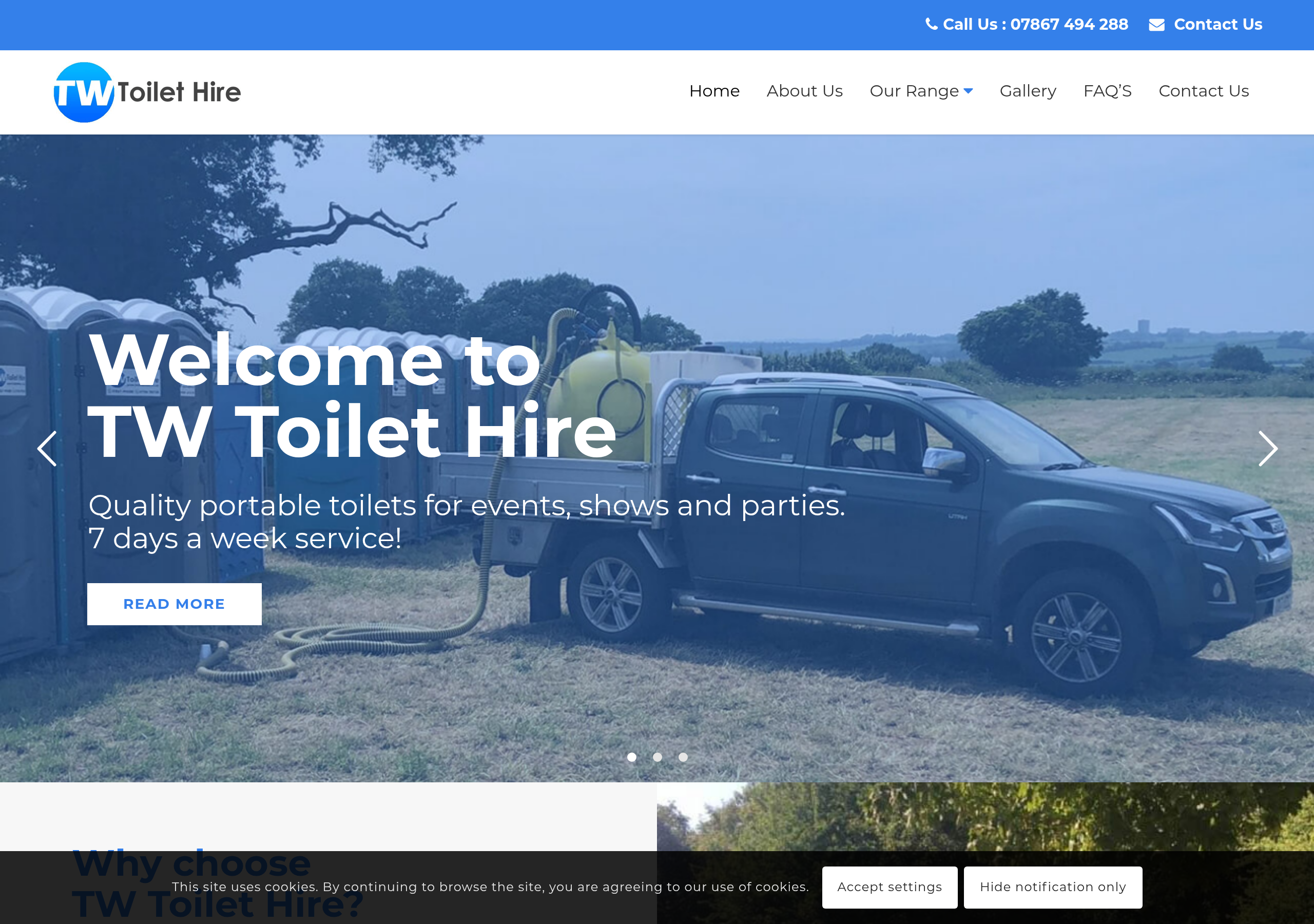Select the first slide dot

click(x=631, y=757)
